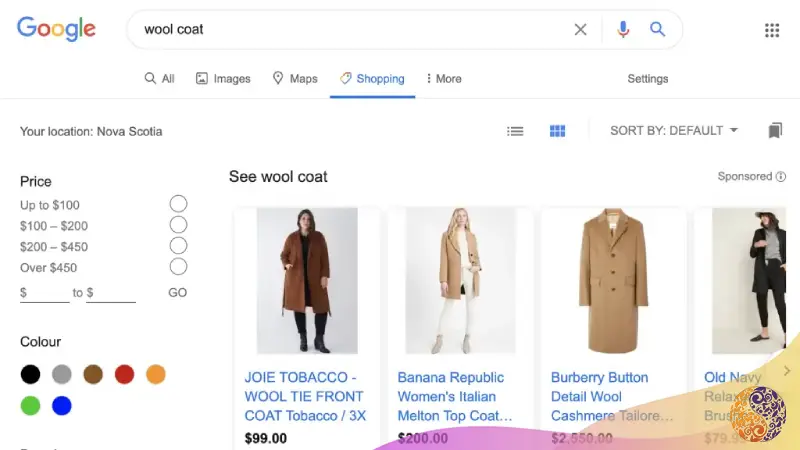The height and width of the screenshot is (450, 800).
Task: Open saved items bookmark icon
Action: click(775, 131)
